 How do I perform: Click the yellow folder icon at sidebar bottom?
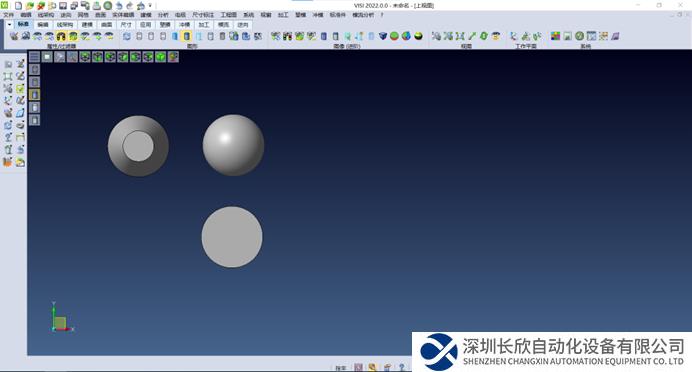[20, 162]
